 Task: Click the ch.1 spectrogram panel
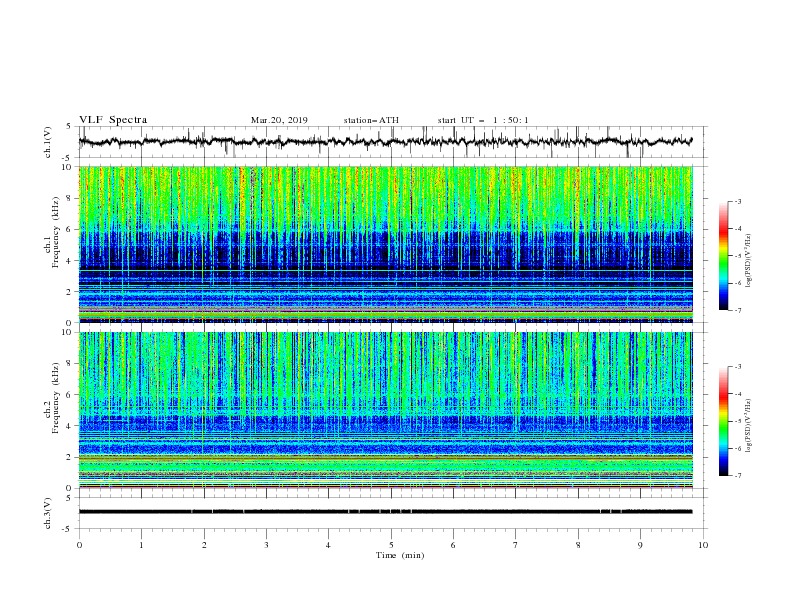tap(385, 244)
